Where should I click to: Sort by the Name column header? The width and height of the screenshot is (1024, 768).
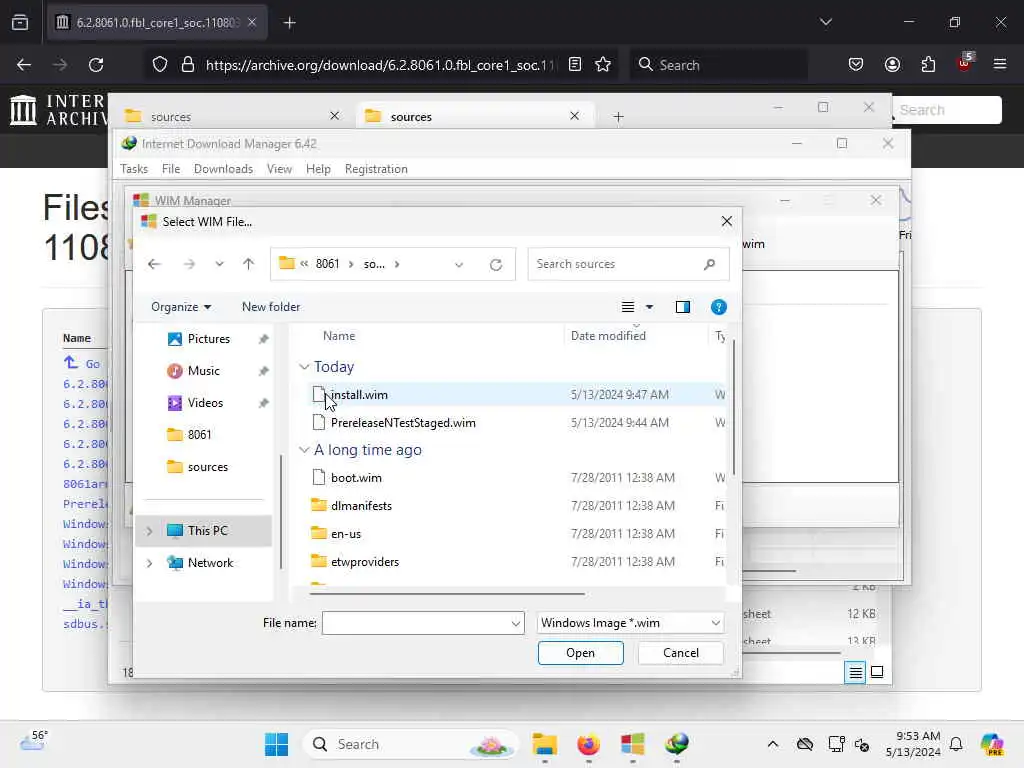pyautogui.click(x=339, y=336)
